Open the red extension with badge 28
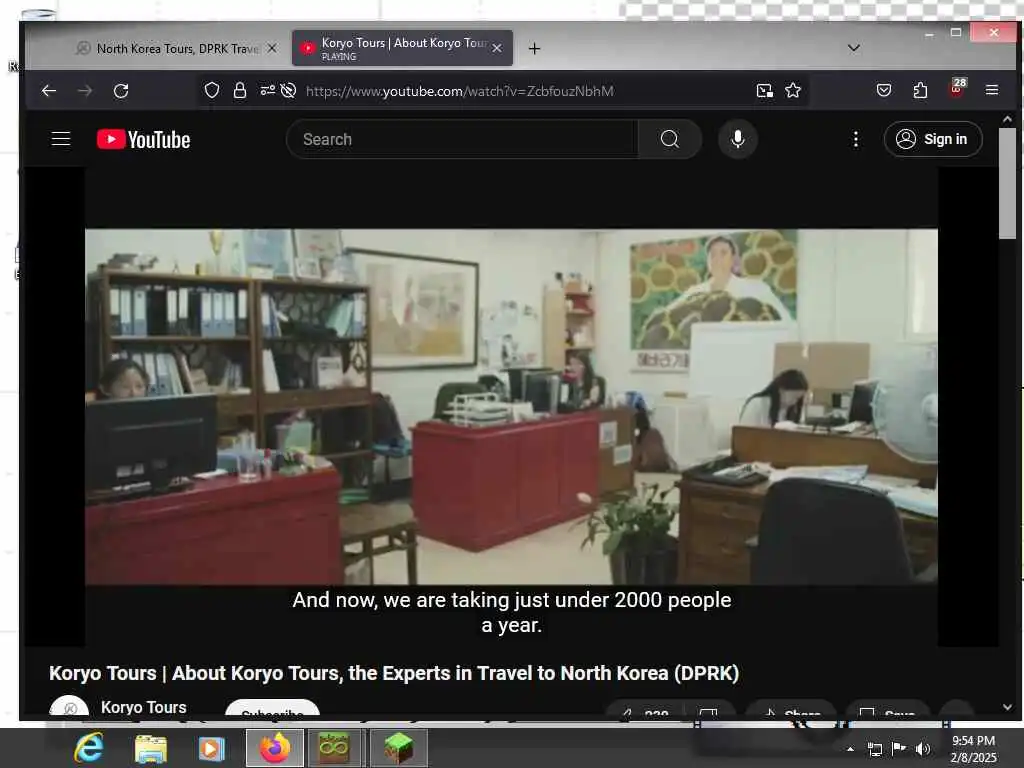The image size is (1024, 768). (957, 88)
